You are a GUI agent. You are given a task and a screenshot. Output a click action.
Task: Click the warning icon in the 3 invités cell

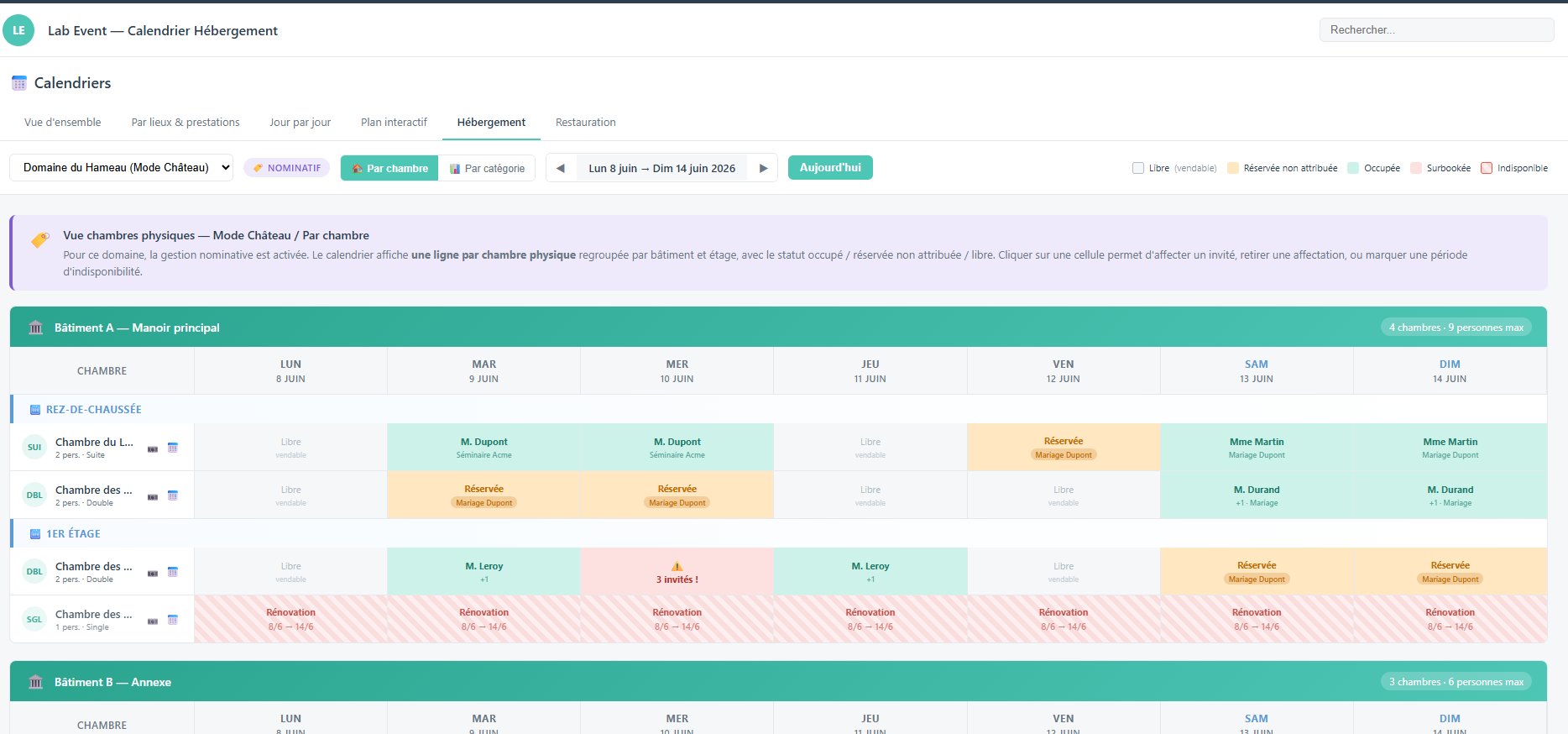click(677, 566)
